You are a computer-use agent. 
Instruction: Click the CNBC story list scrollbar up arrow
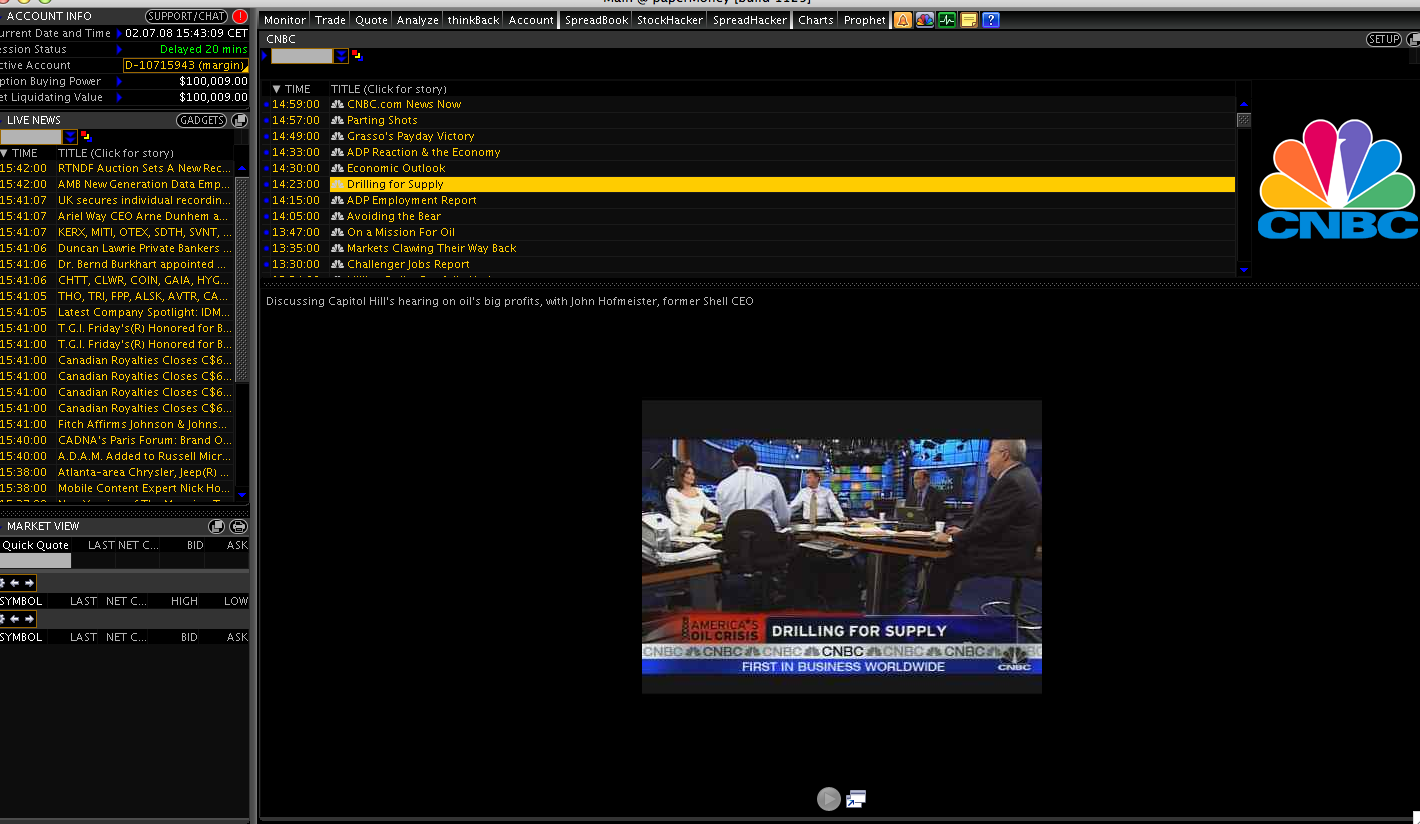tap(1244, 104)
